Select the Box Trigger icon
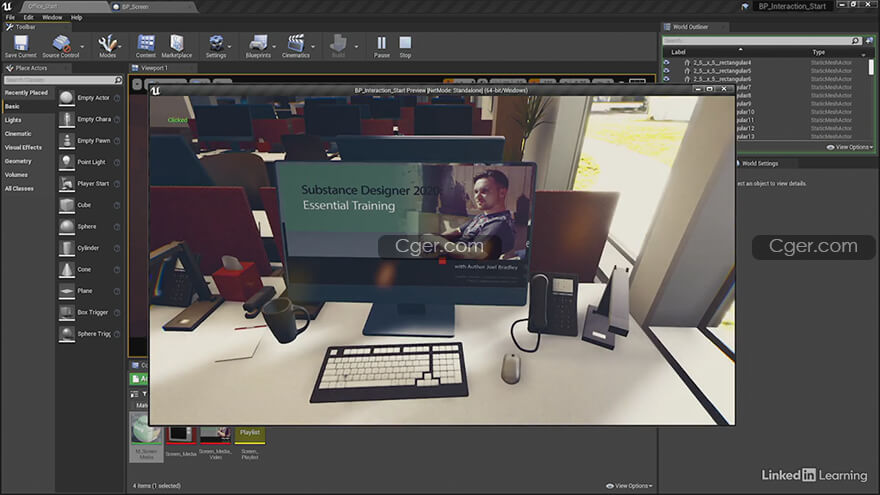The height and width of the screenshot is (495, 880). pyautogui.click(x=67, y=313)
